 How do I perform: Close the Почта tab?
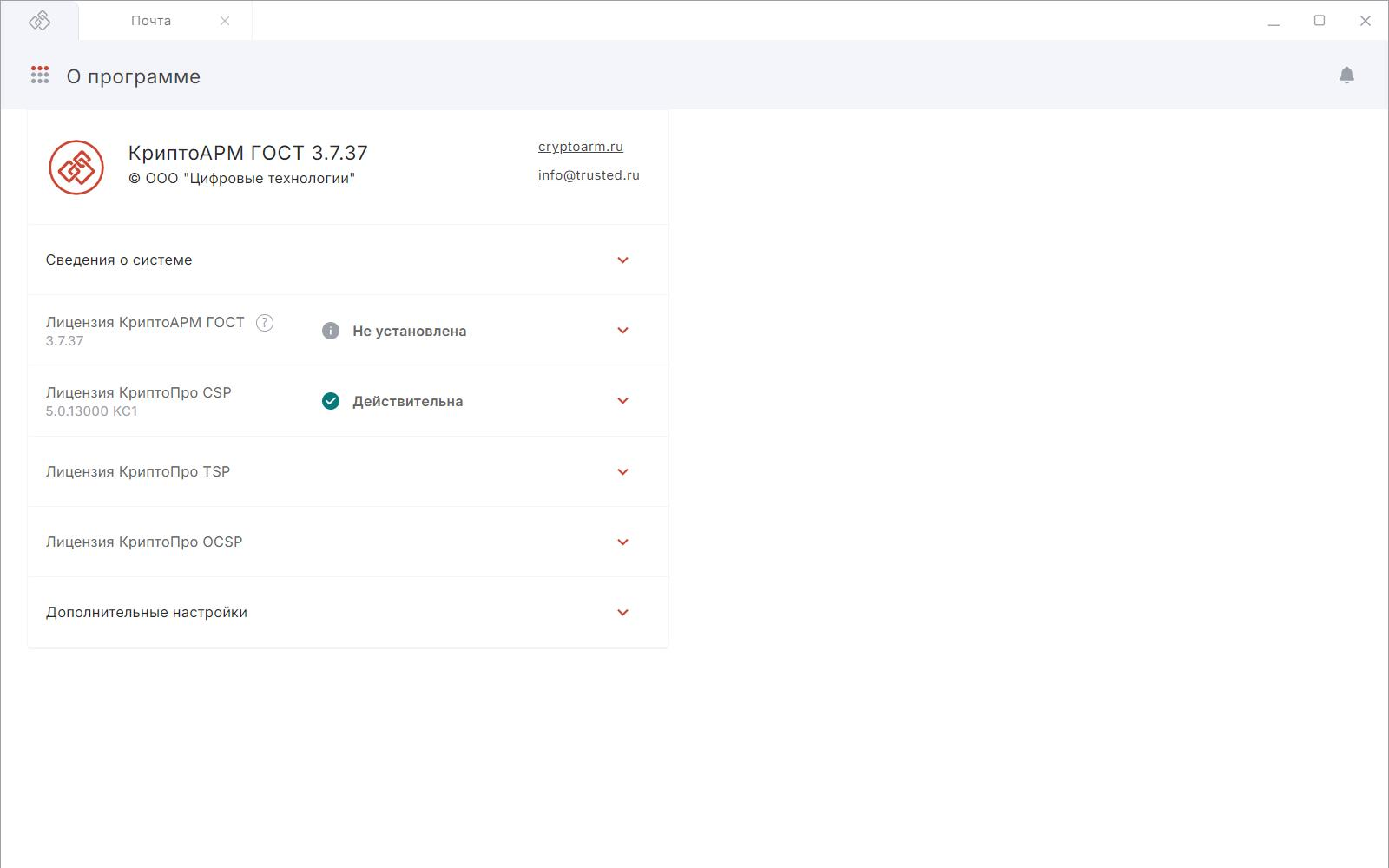[x=225, y=21]
